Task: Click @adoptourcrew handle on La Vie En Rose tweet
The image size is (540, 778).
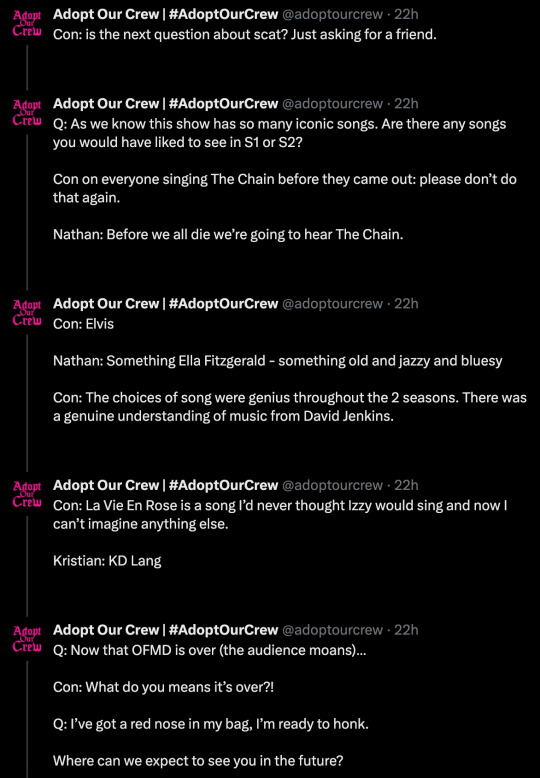Action: point(333,485)
